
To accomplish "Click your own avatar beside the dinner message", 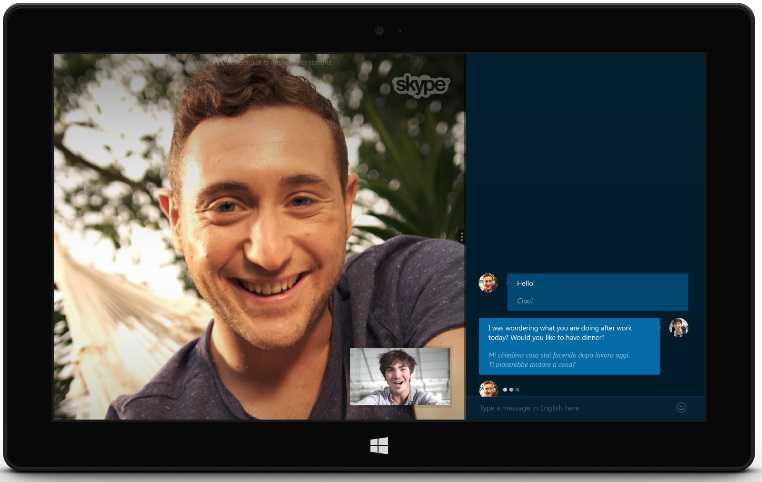I will pyautogui.click(x=678, y=327).
